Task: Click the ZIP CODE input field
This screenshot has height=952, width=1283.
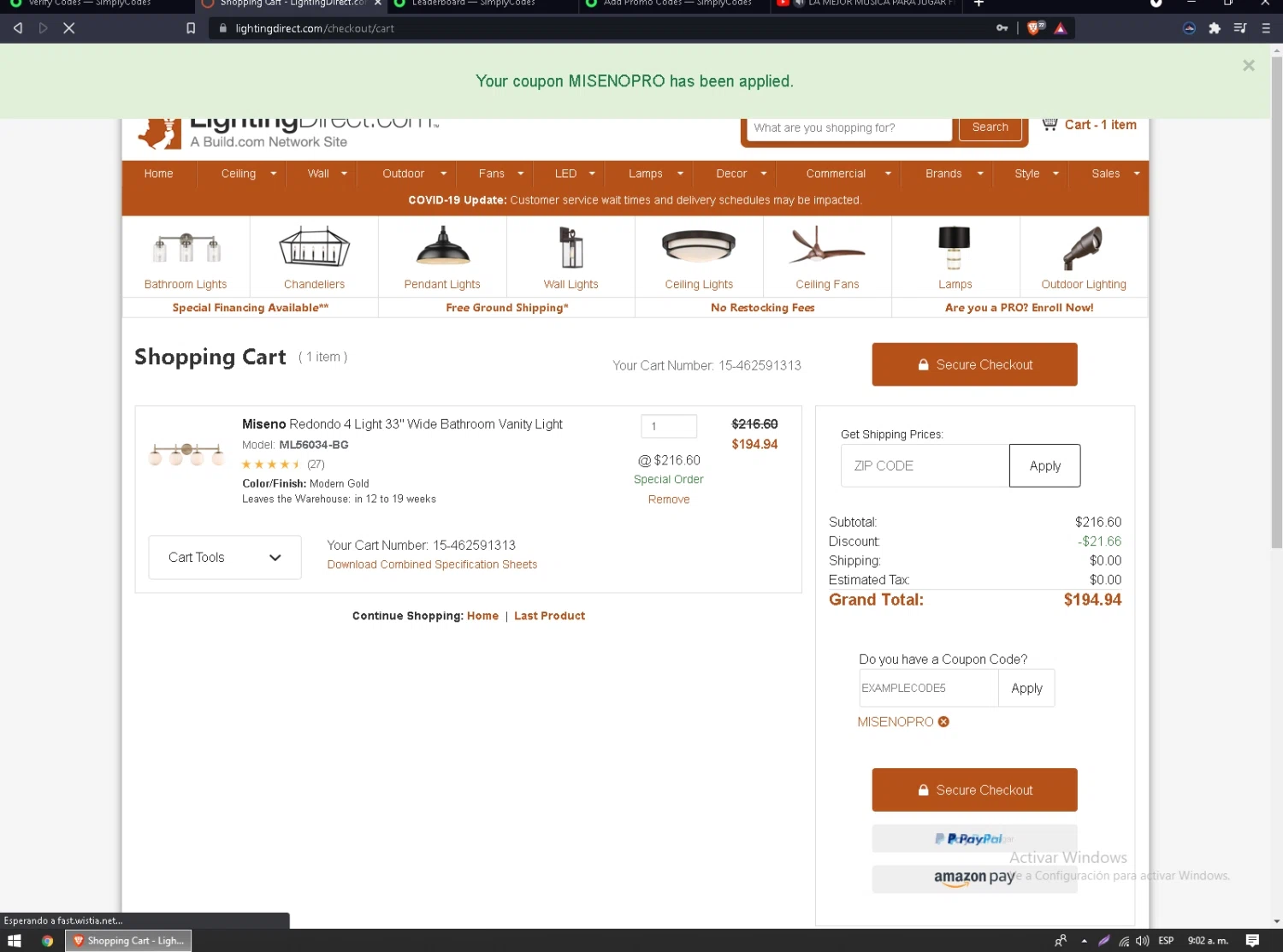Action: [x=925, y=465]
